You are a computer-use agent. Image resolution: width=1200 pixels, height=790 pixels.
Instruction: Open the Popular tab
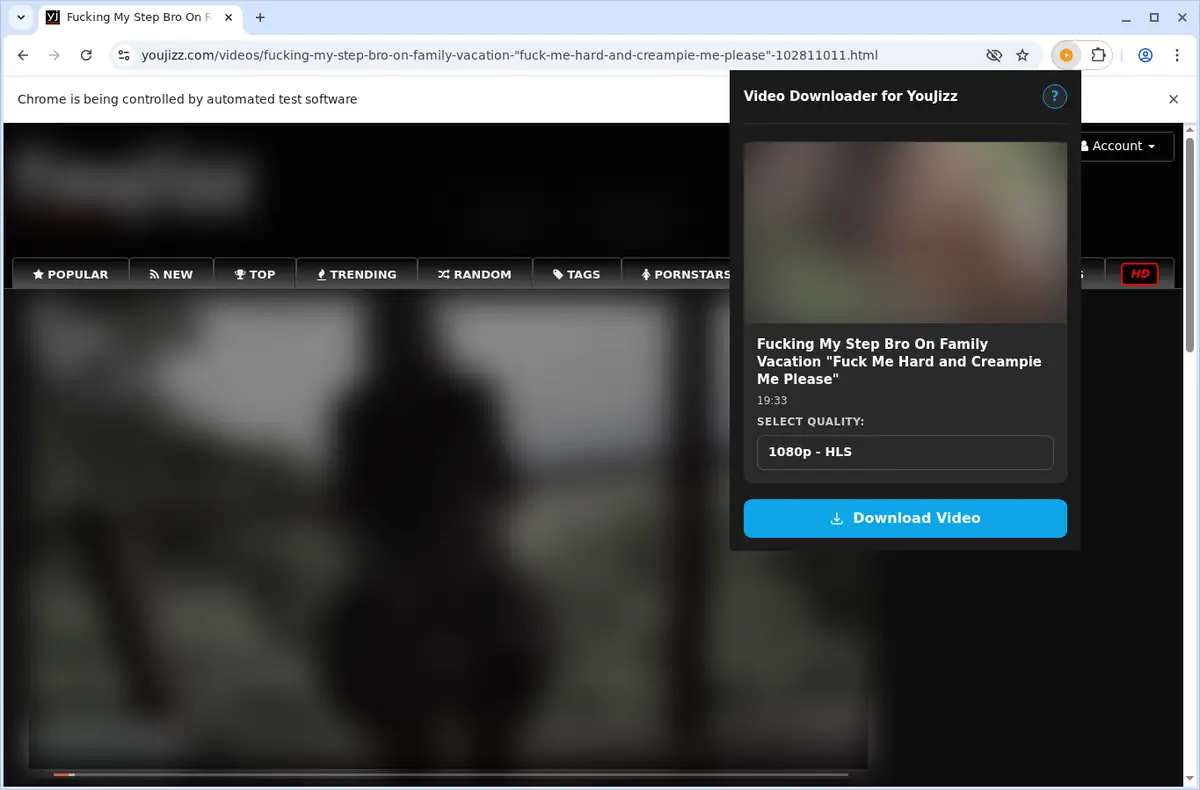pyautogui.click(x=70, y=274)
